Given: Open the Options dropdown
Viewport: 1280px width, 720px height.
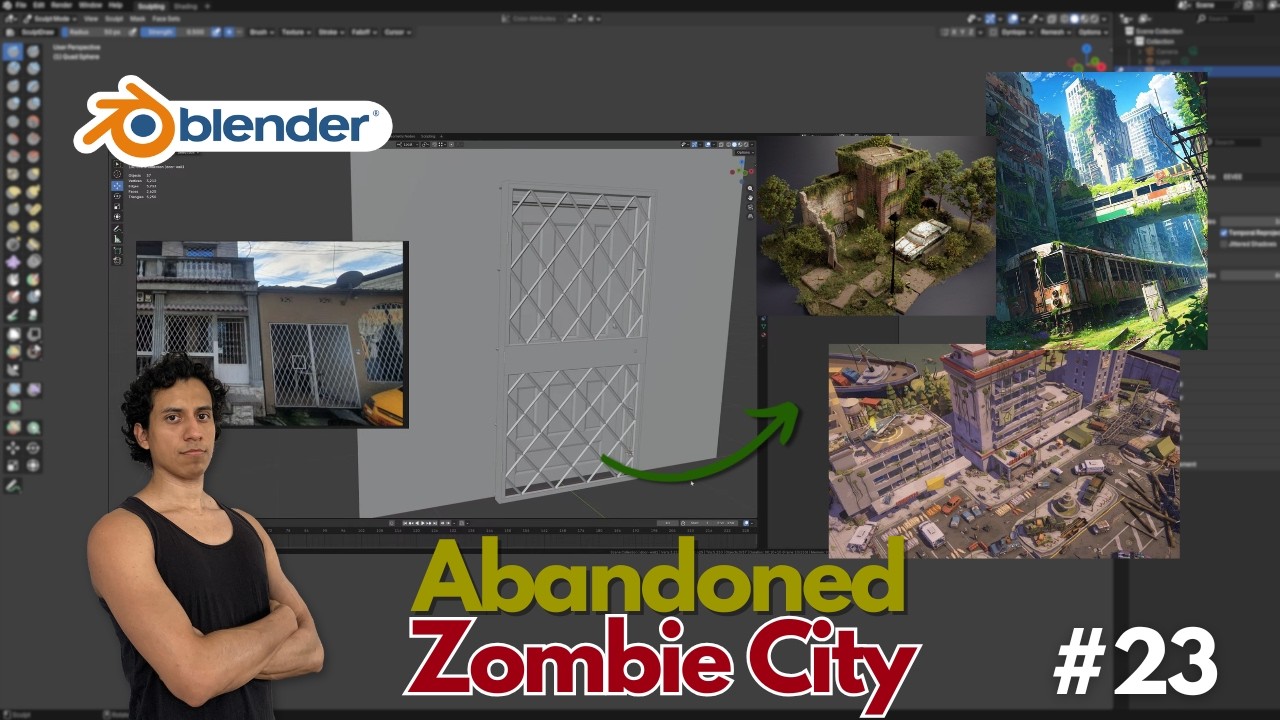Looking at the screenshot, I should pyautogui.click(x=1093, y=32).
